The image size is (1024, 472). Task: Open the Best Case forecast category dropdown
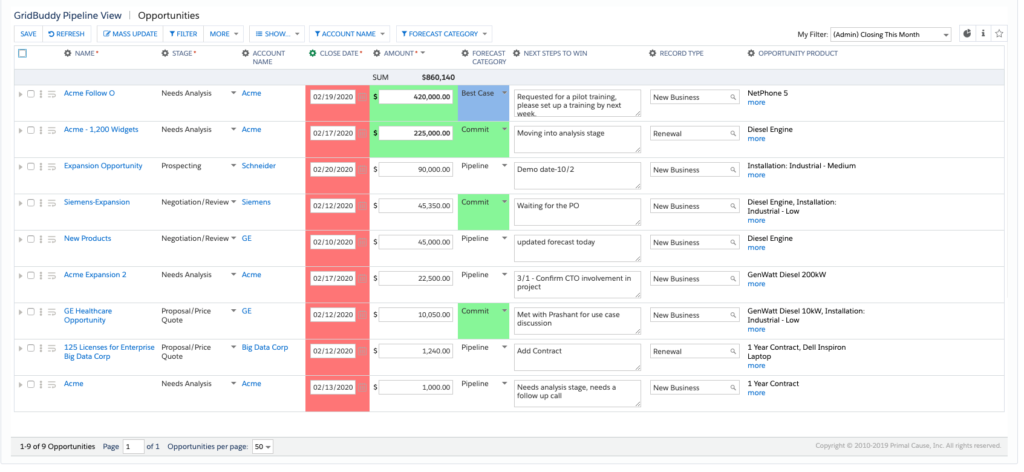[504, 93]
